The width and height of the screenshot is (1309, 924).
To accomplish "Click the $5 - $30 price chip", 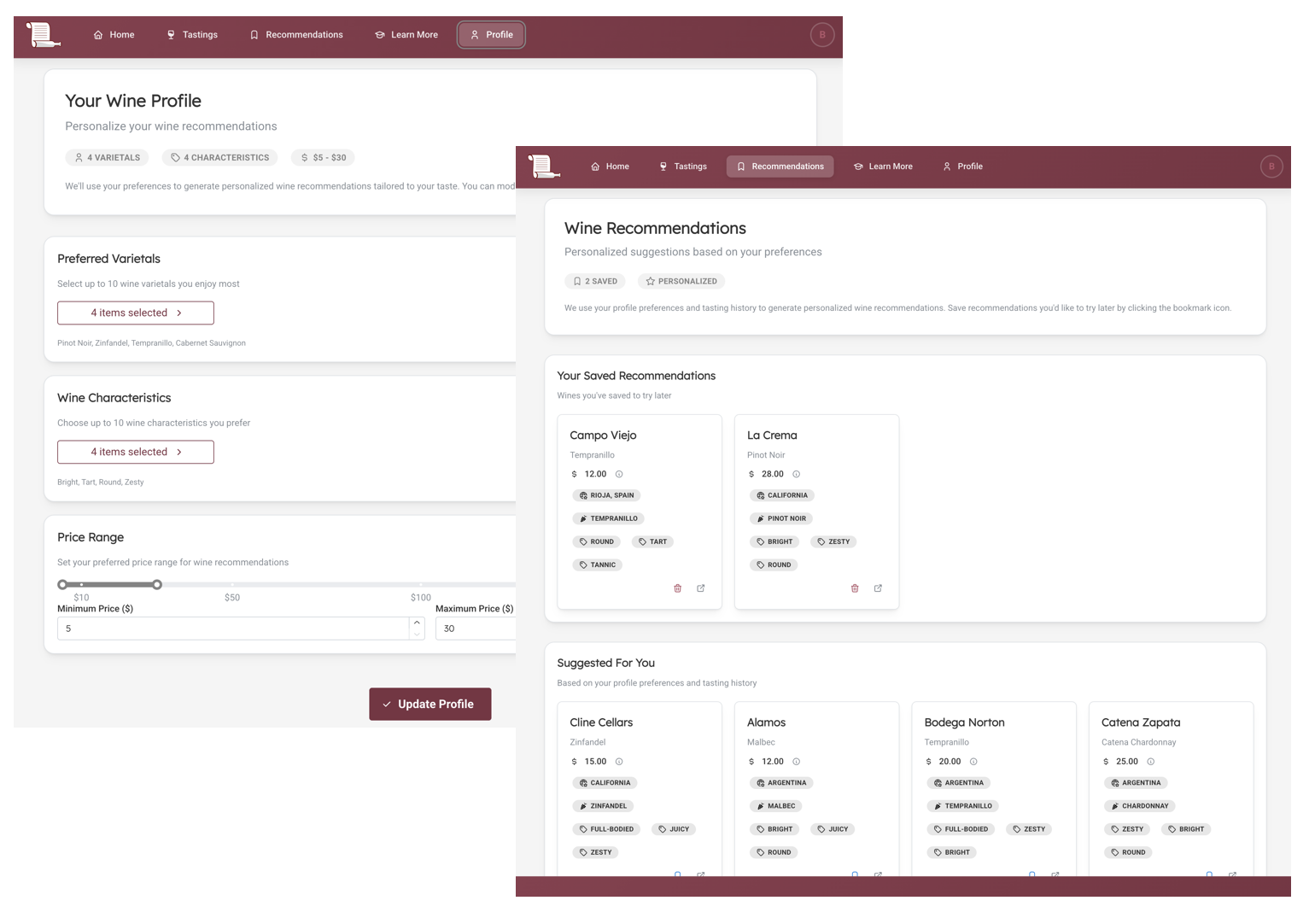I will [x=323, y=158].
